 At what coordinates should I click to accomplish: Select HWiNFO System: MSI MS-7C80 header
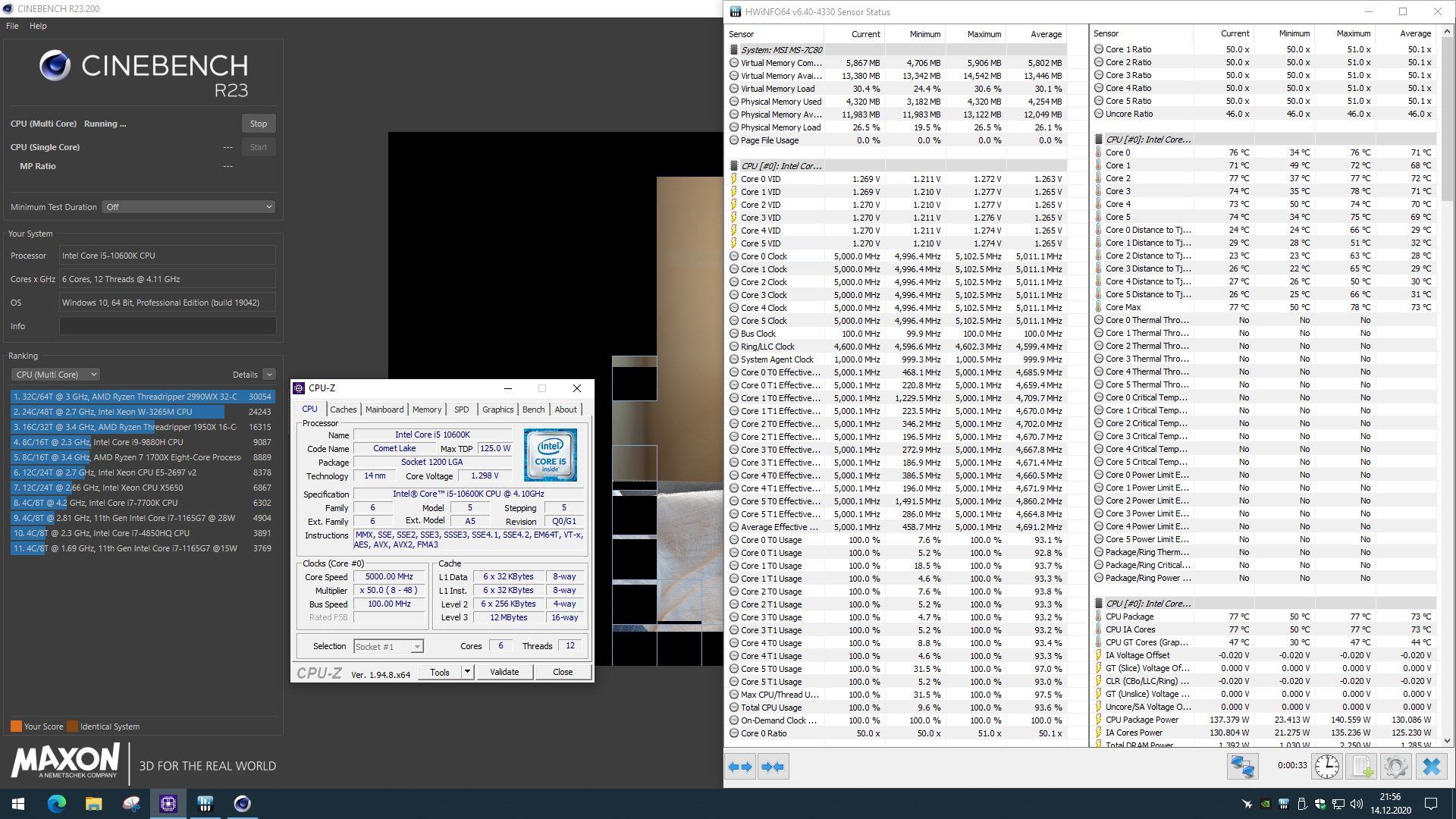(x=896, y=50)
